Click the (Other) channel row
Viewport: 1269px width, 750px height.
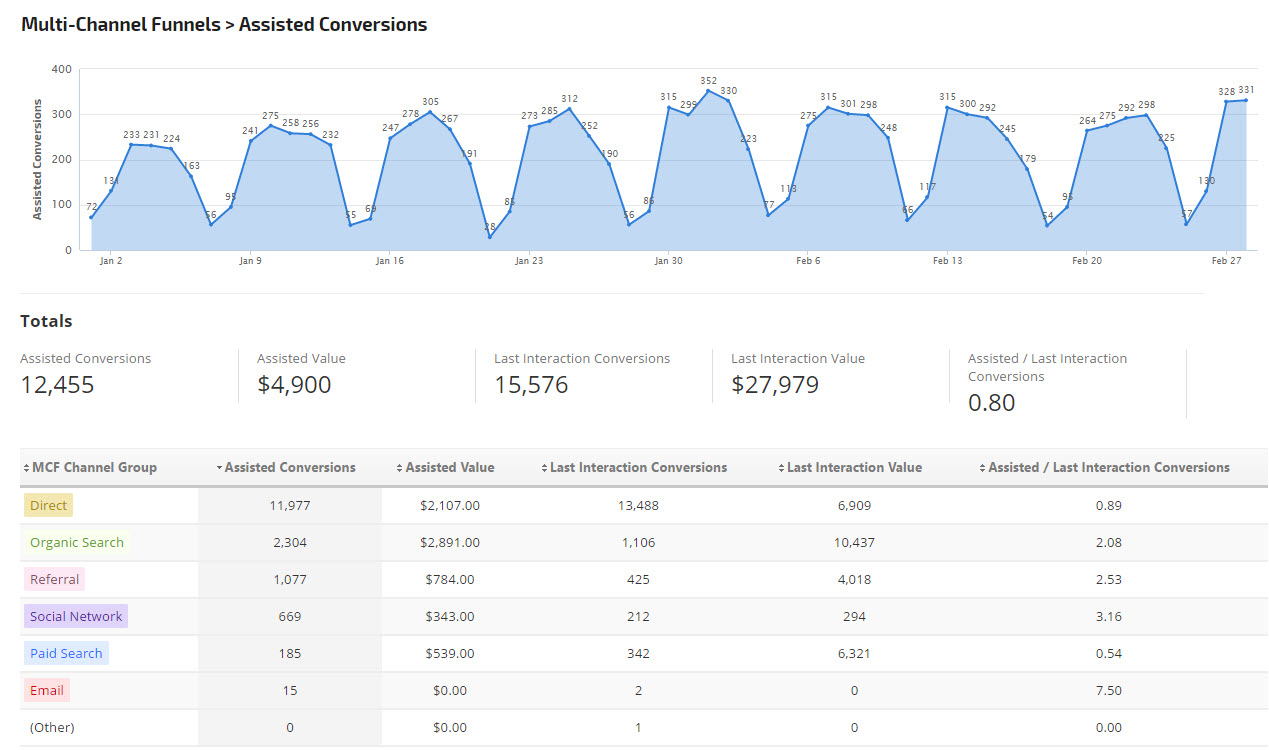tap(52, 727)
